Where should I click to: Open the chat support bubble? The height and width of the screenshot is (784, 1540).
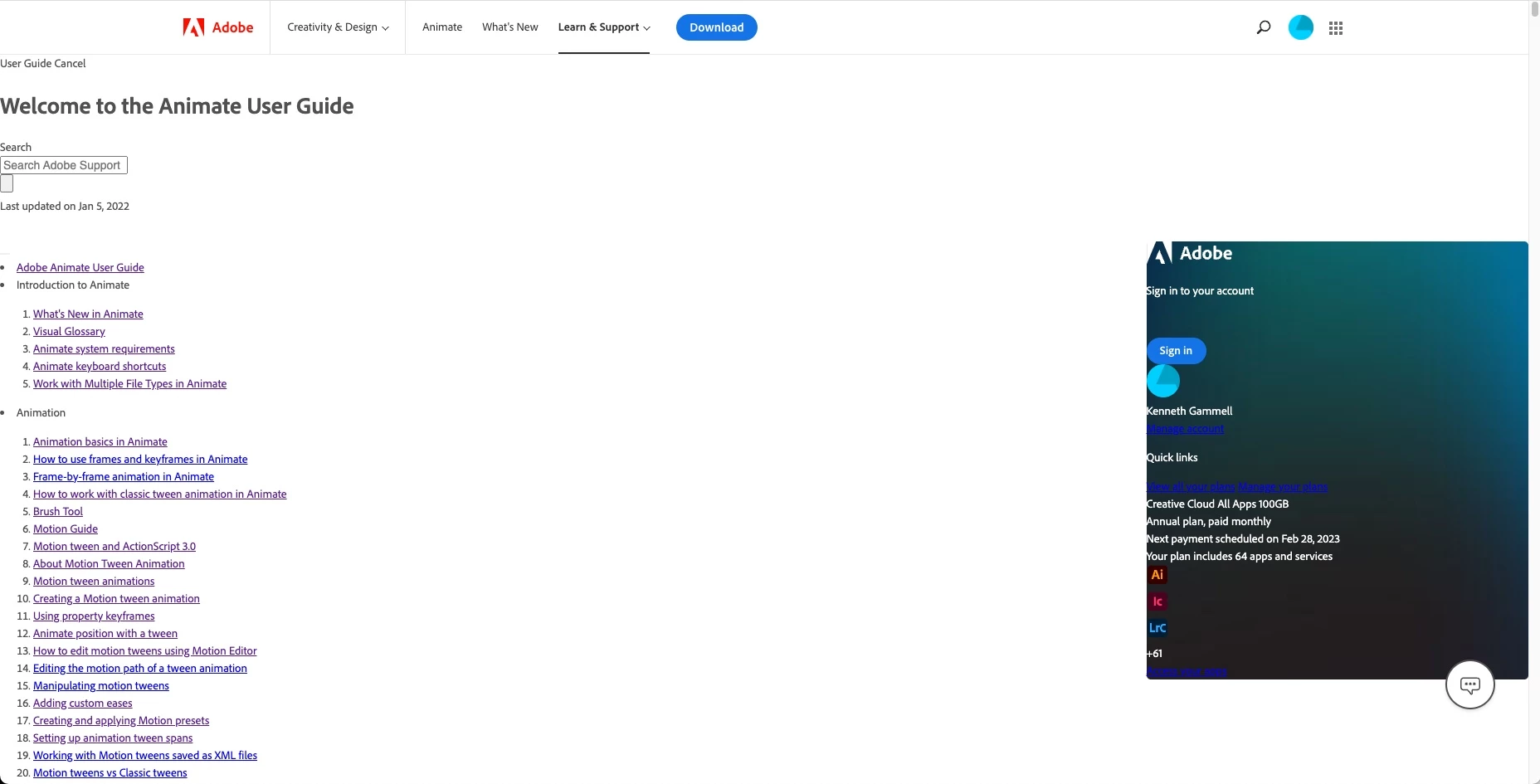coord(1470,685)
